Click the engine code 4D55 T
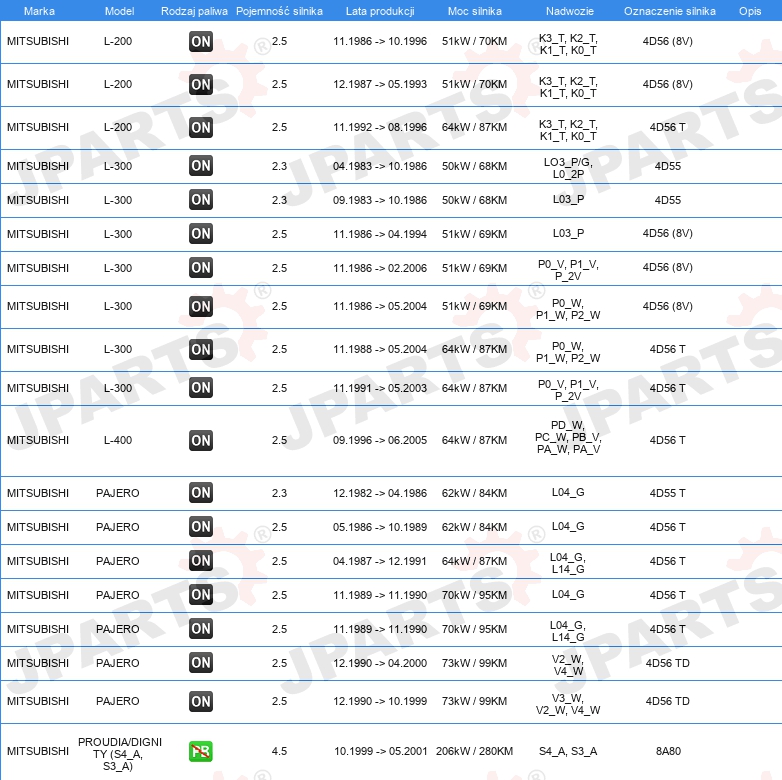The height and width of the screenshot is (780, 782). (667, 493)
